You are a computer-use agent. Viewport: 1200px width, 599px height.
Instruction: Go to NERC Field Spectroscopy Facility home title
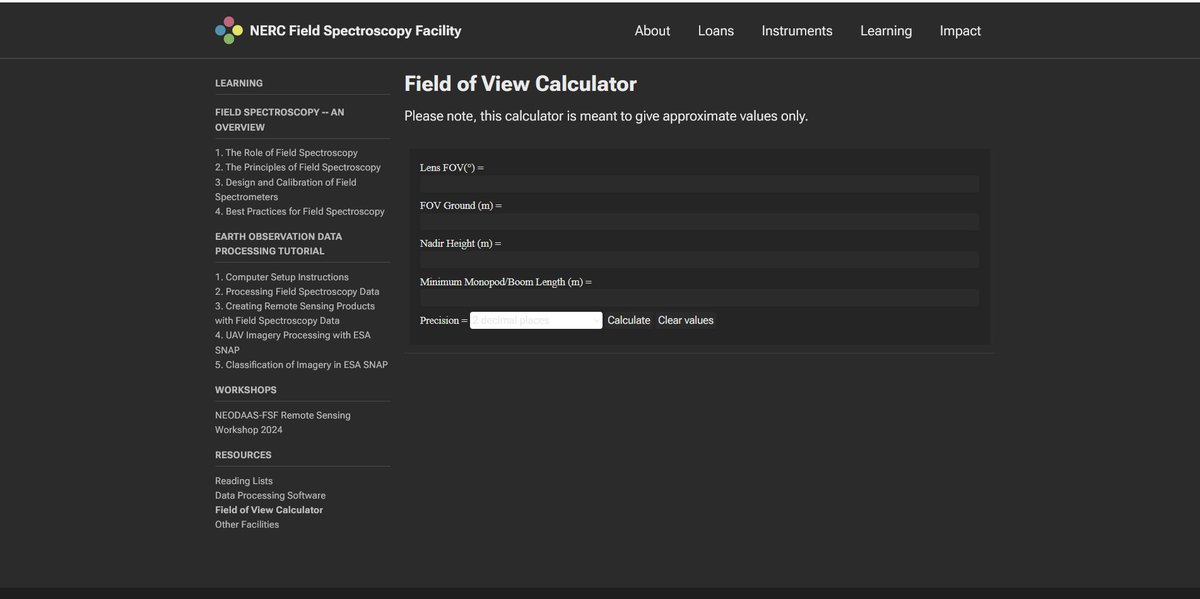355,31
